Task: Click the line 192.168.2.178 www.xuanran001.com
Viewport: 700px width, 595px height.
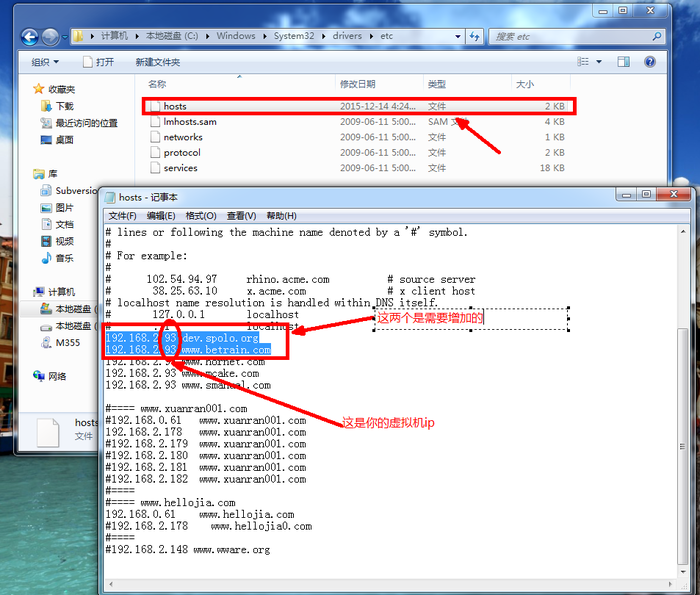Action: click(x=206, y=432)
